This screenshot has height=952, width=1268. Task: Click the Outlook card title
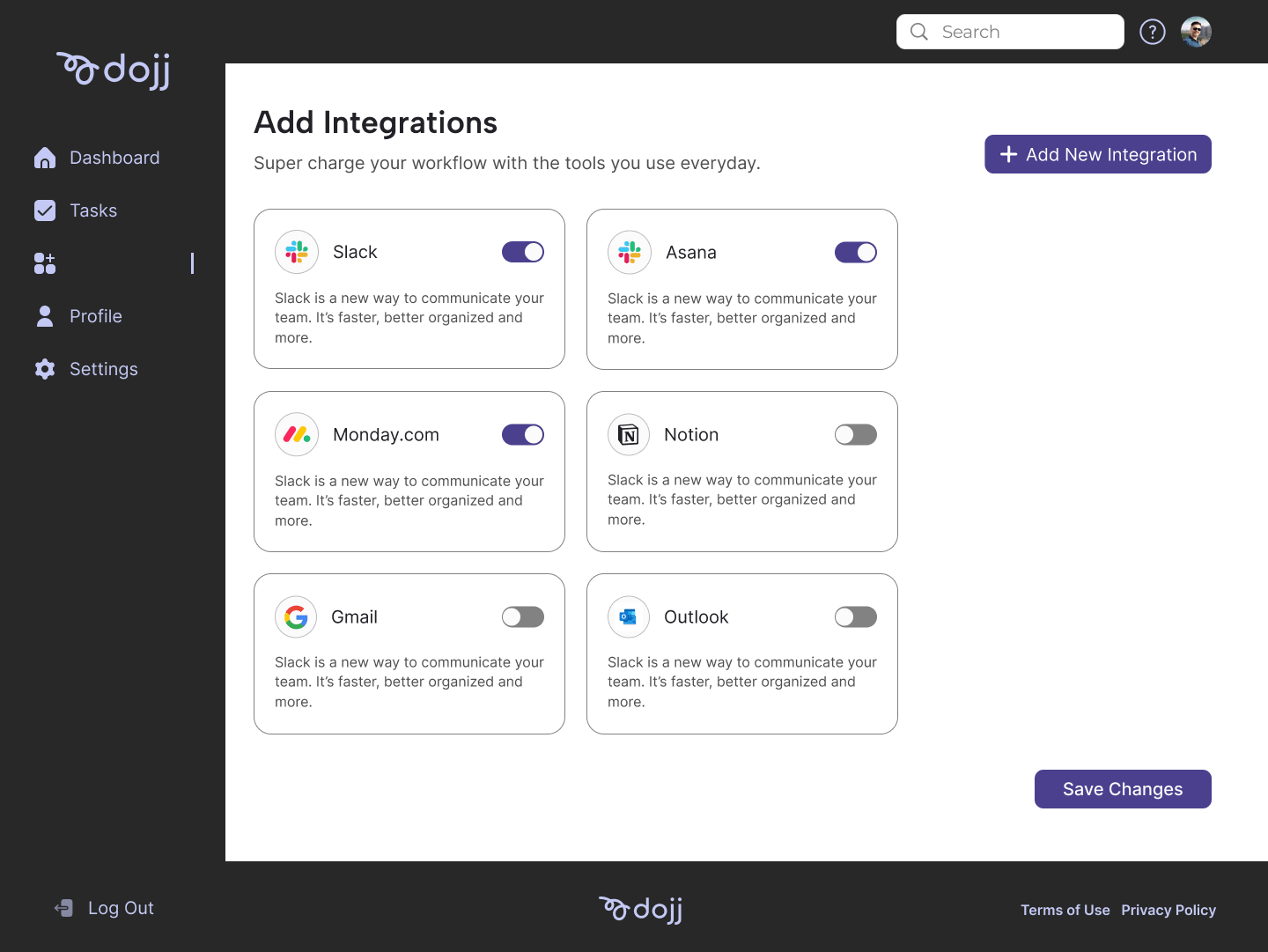(x=697, y=616)
